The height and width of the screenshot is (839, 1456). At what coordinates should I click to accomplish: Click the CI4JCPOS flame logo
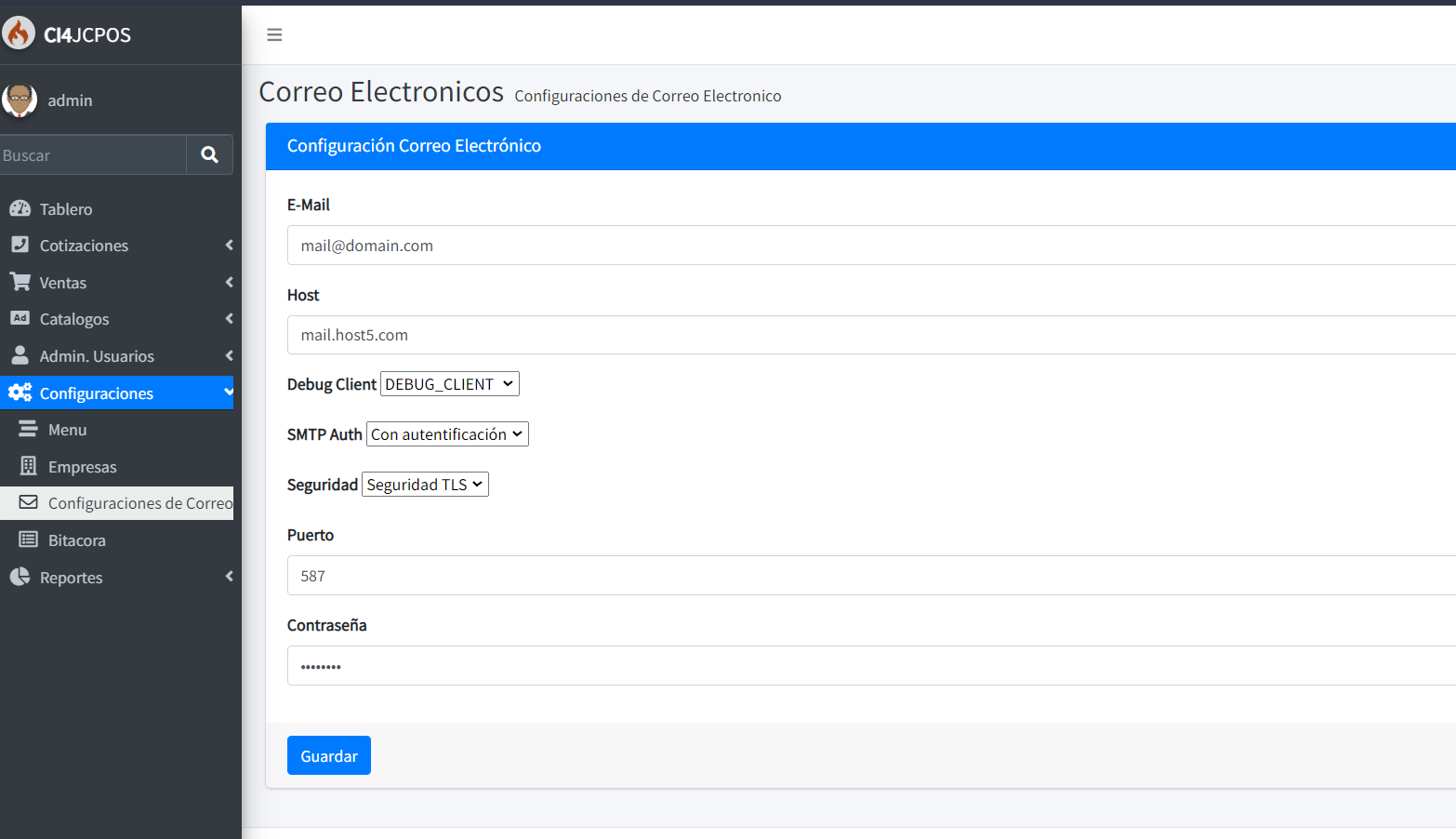(19, 33)
